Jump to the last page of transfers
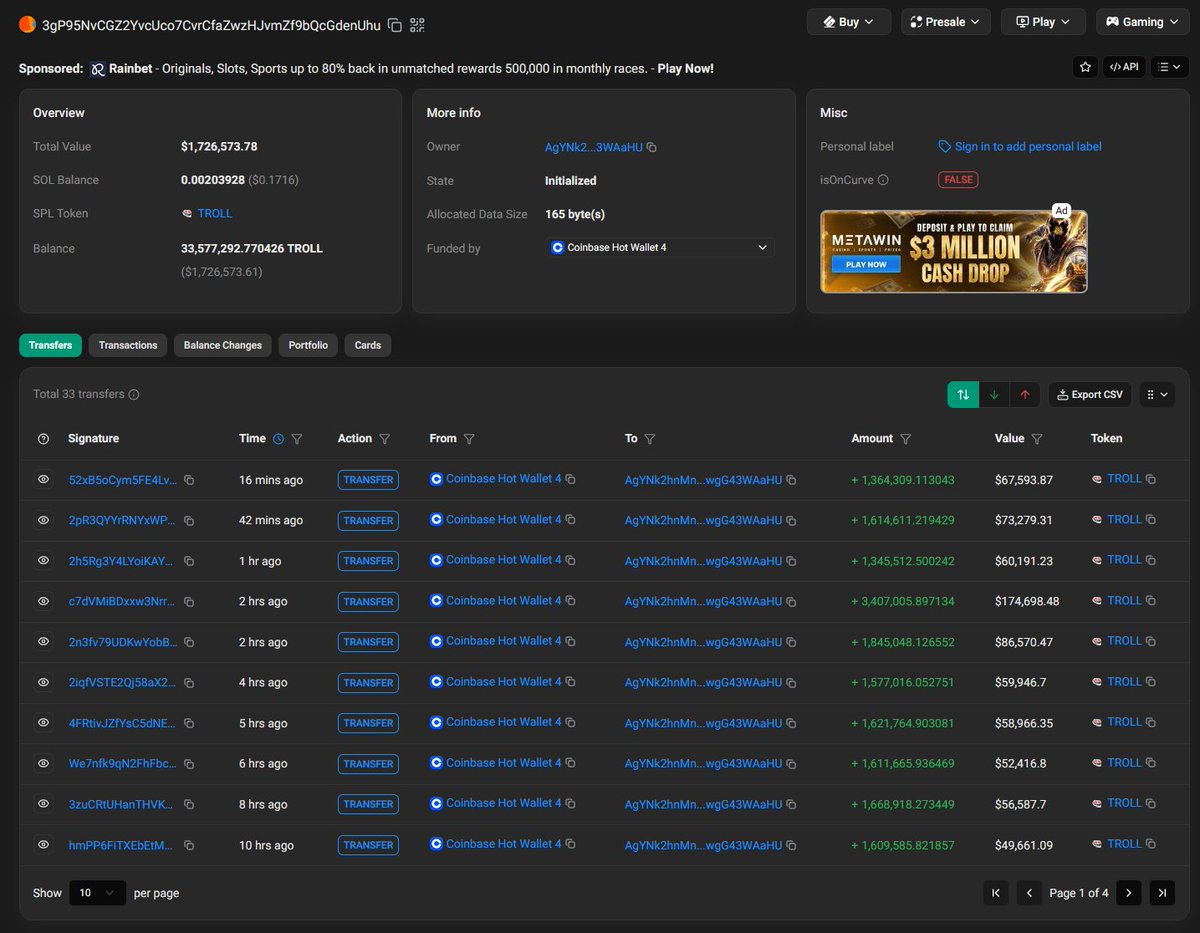 point(1162,893)
